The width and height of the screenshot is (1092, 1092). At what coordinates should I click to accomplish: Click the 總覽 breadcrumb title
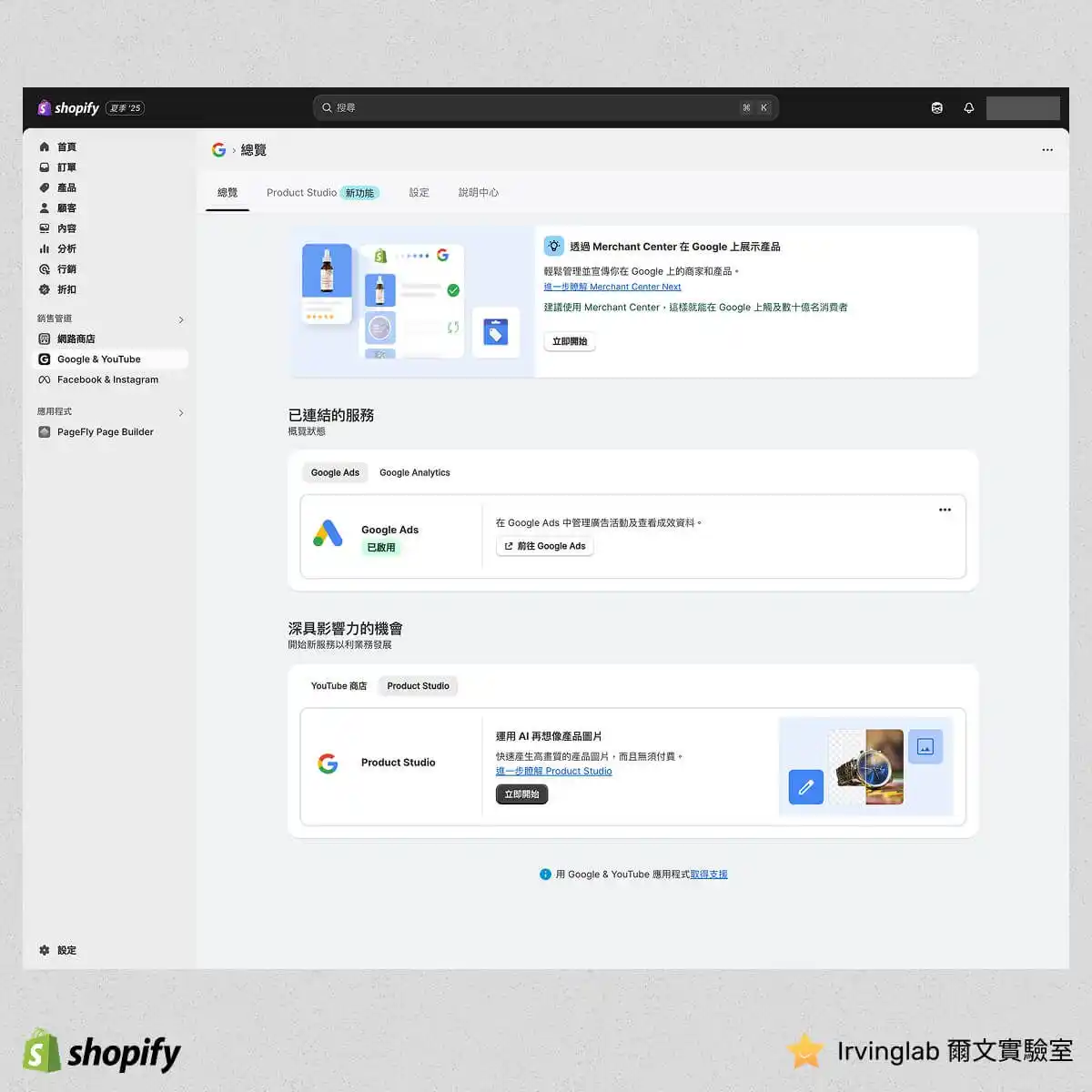(254, 150)
